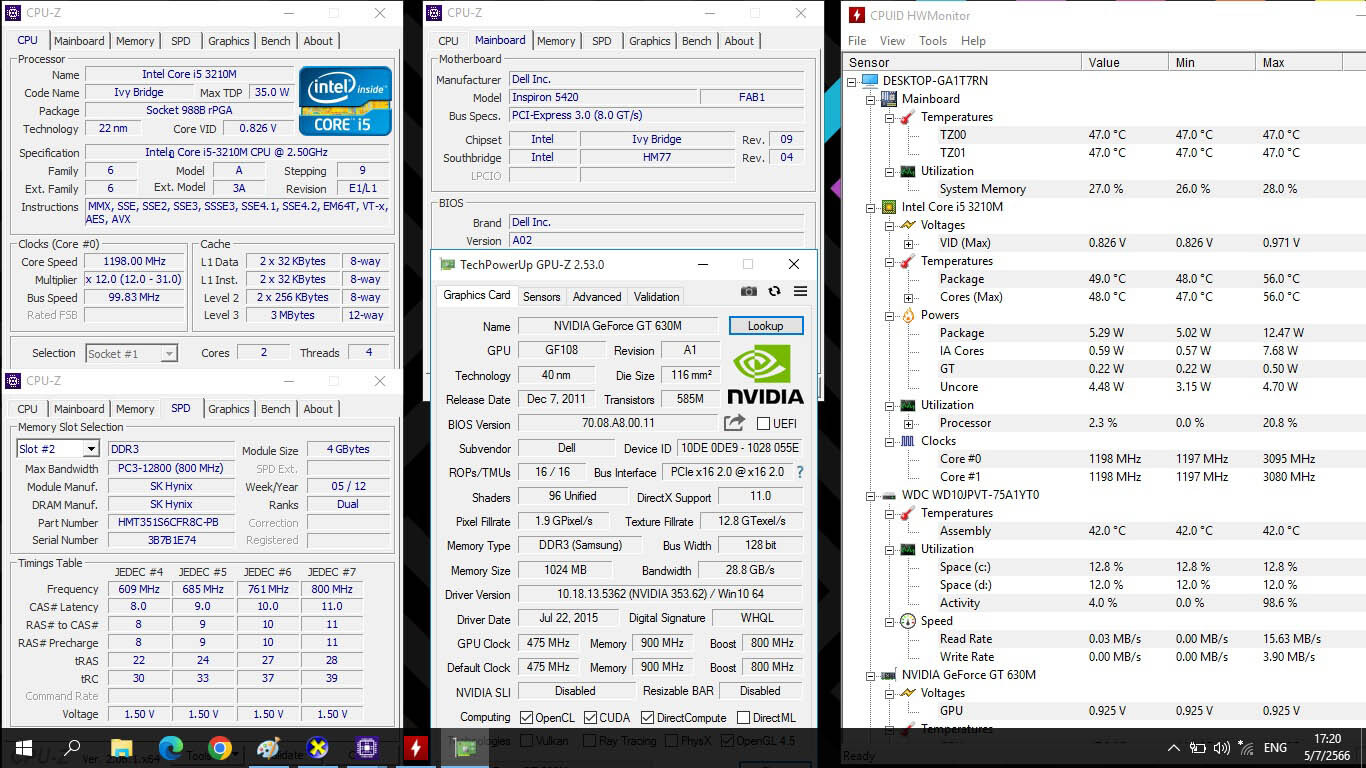Collapse the NVIDIA GeForce GT 630M node
1366x768 pixels.
[x=871, y=675]
